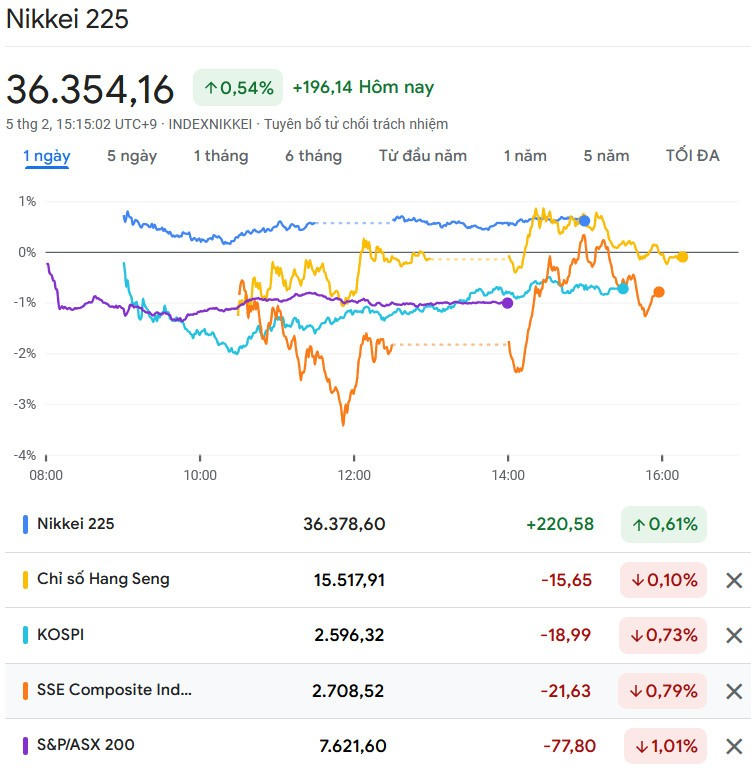Click the cyan KOSPI color marker
The height and width of the screenshot is (773, 751).
25,635
